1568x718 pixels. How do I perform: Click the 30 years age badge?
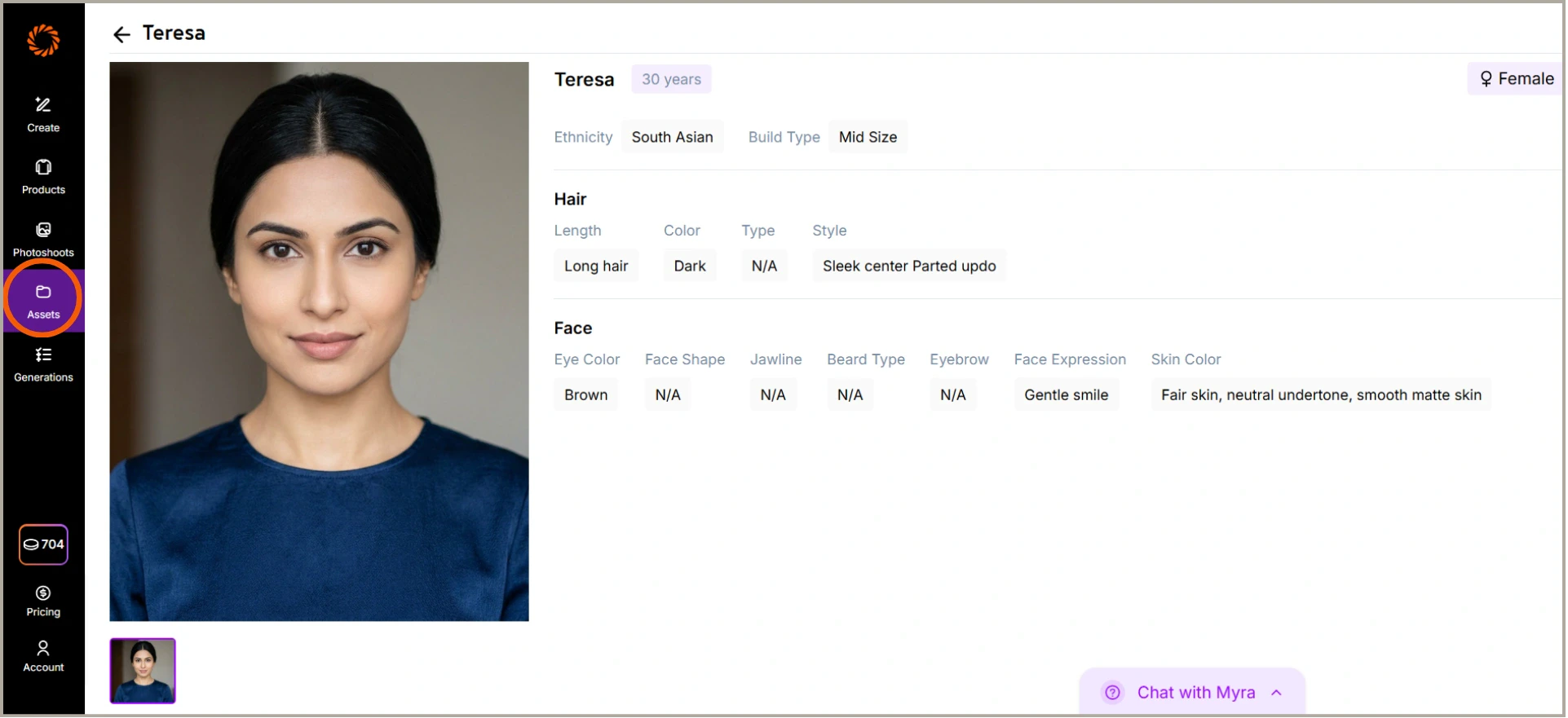pos(671,79)
